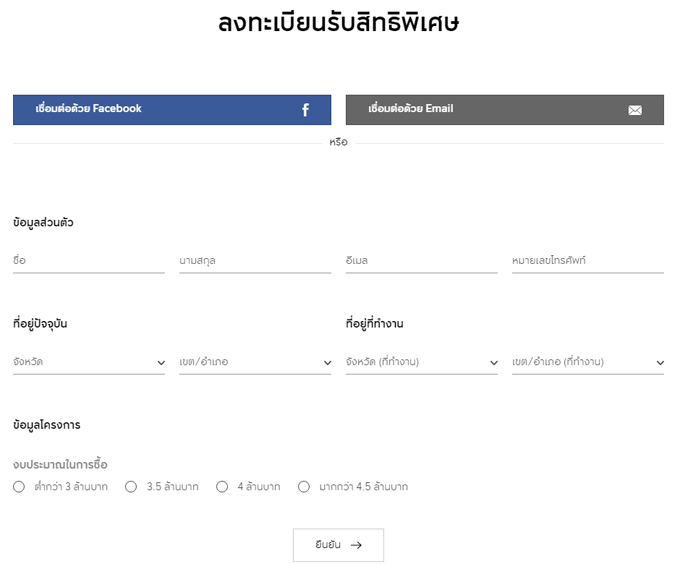Select มากกว่า 4.5 ล้านบาท budget option
Viewport: 680px width, 564px height.
[304, 487]
